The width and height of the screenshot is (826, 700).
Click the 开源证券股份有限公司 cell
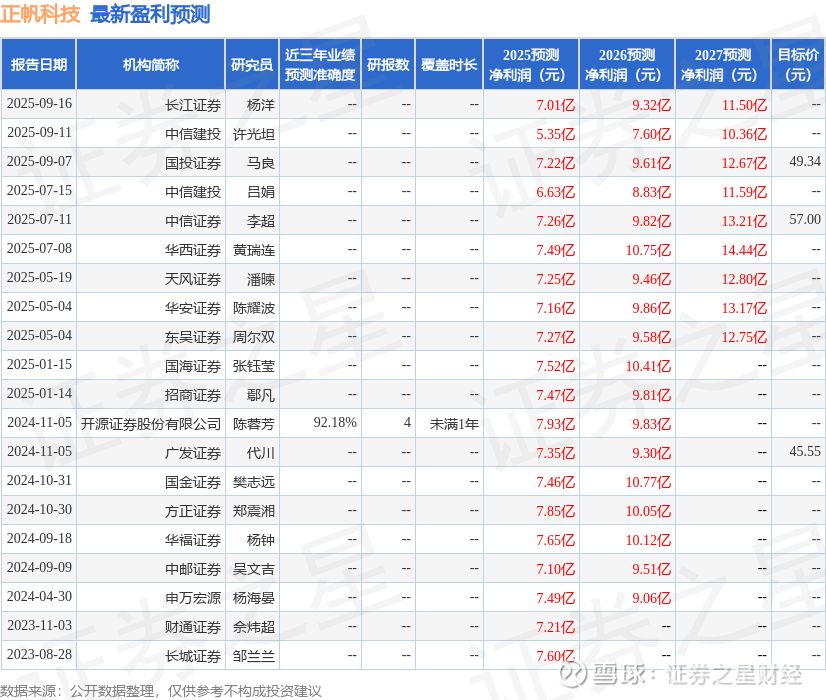pyautogui.click(x=151, y=423)
